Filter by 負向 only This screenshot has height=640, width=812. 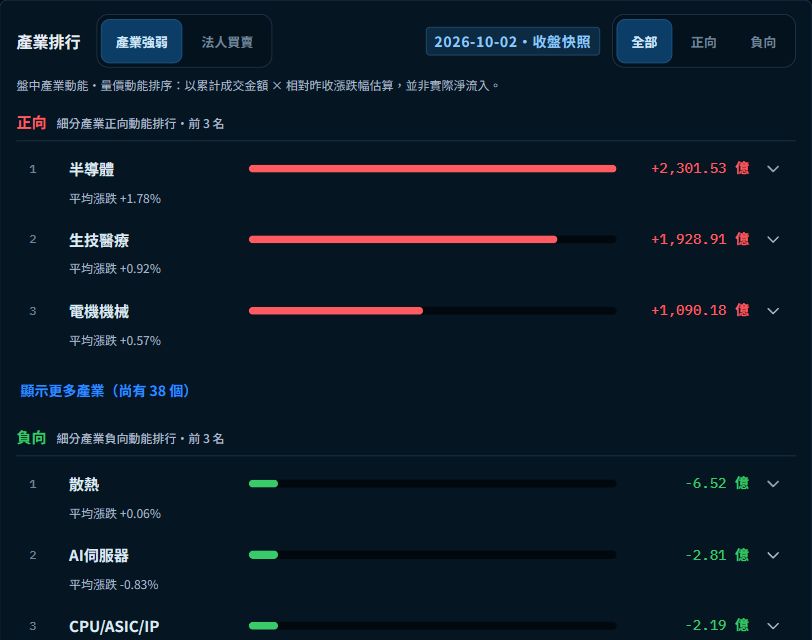pyautogui.click(x=763, y=41)
